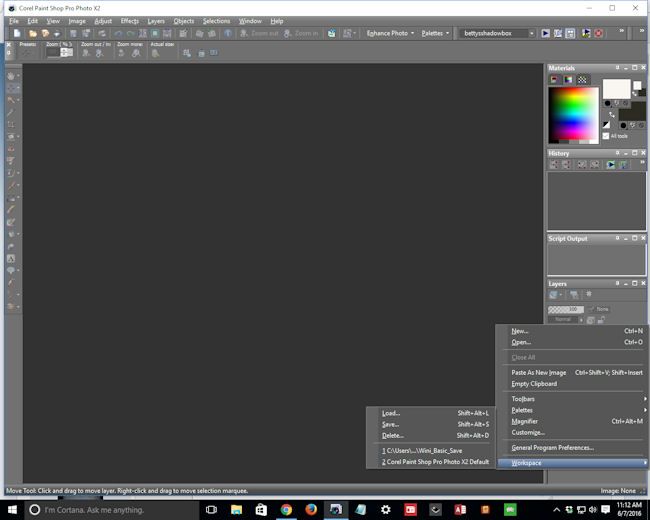Click the red Stop script recording icon
Screen dimensions: 650x520
598,33
